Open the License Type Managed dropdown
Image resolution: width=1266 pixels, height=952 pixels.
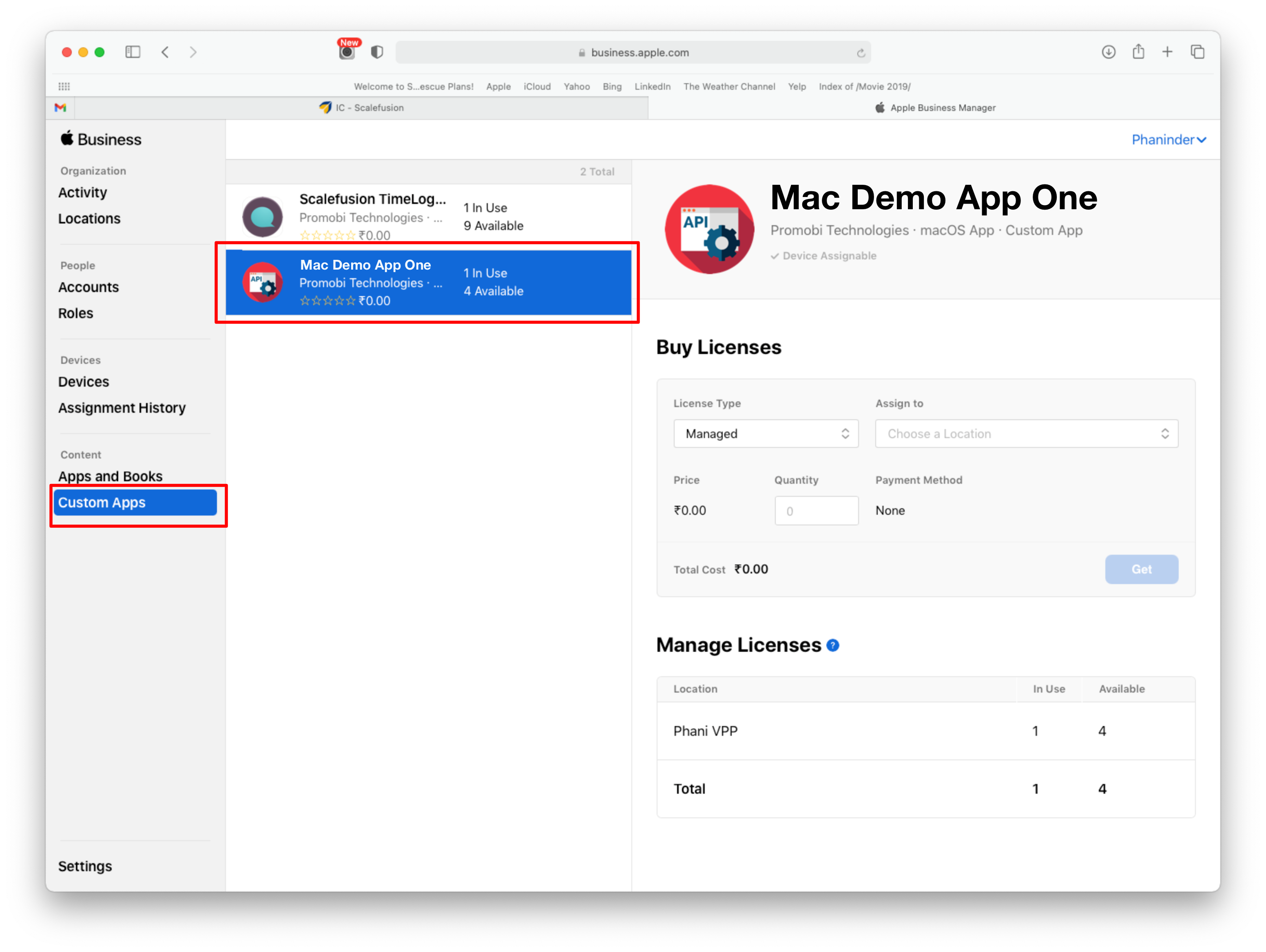click(766, 433)
